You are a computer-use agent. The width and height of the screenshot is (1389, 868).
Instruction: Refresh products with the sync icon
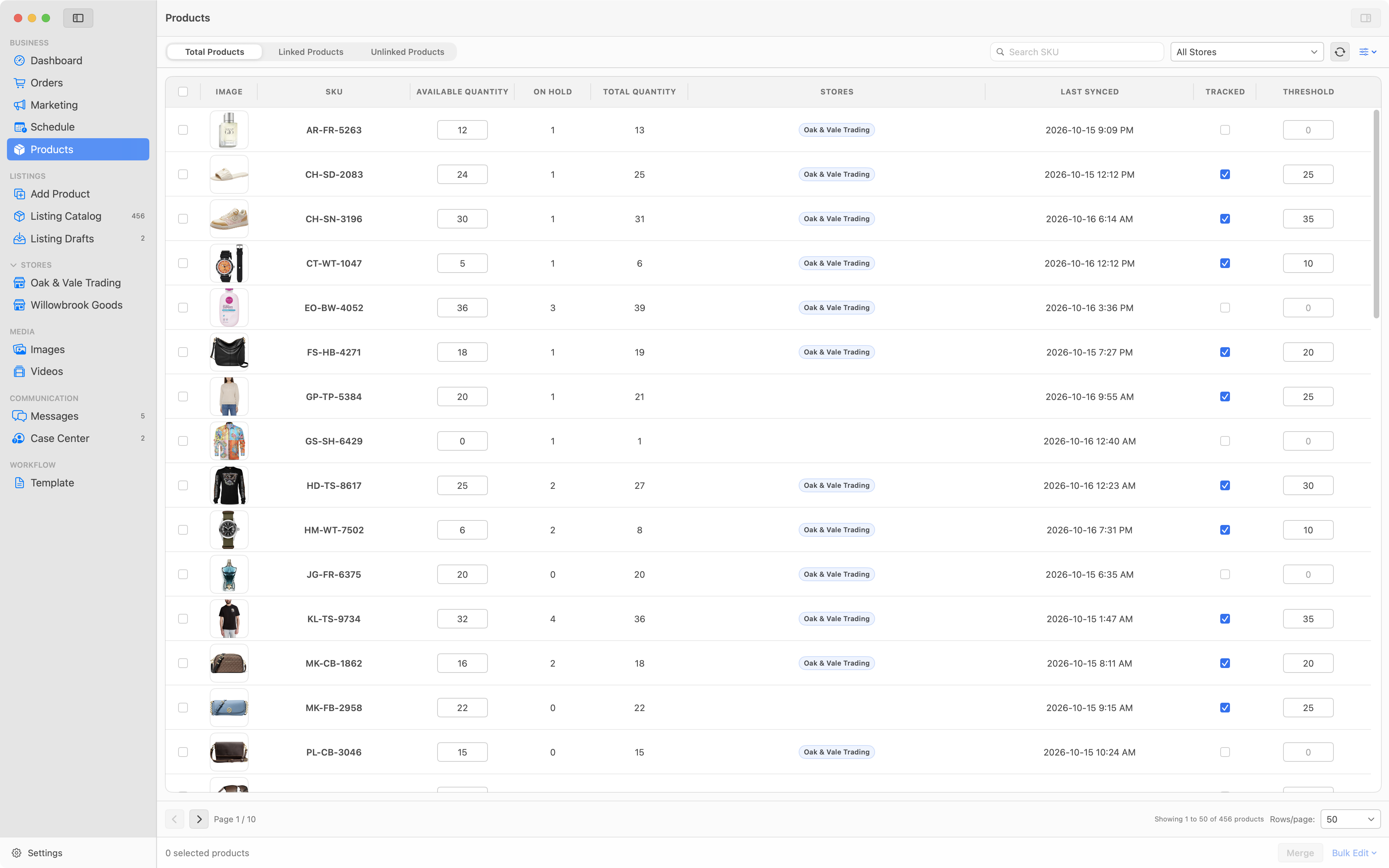point(1340,52)
